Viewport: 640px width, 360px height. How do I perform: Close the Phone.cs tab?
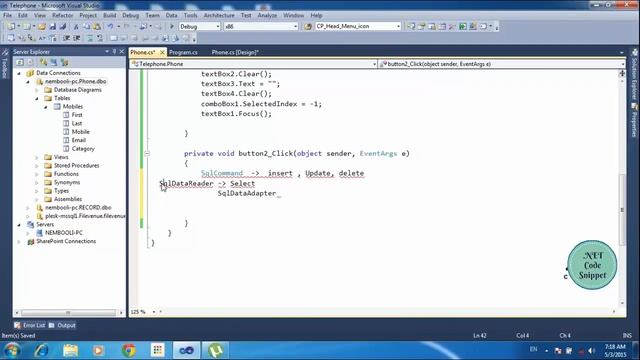[x=162, y=52]
